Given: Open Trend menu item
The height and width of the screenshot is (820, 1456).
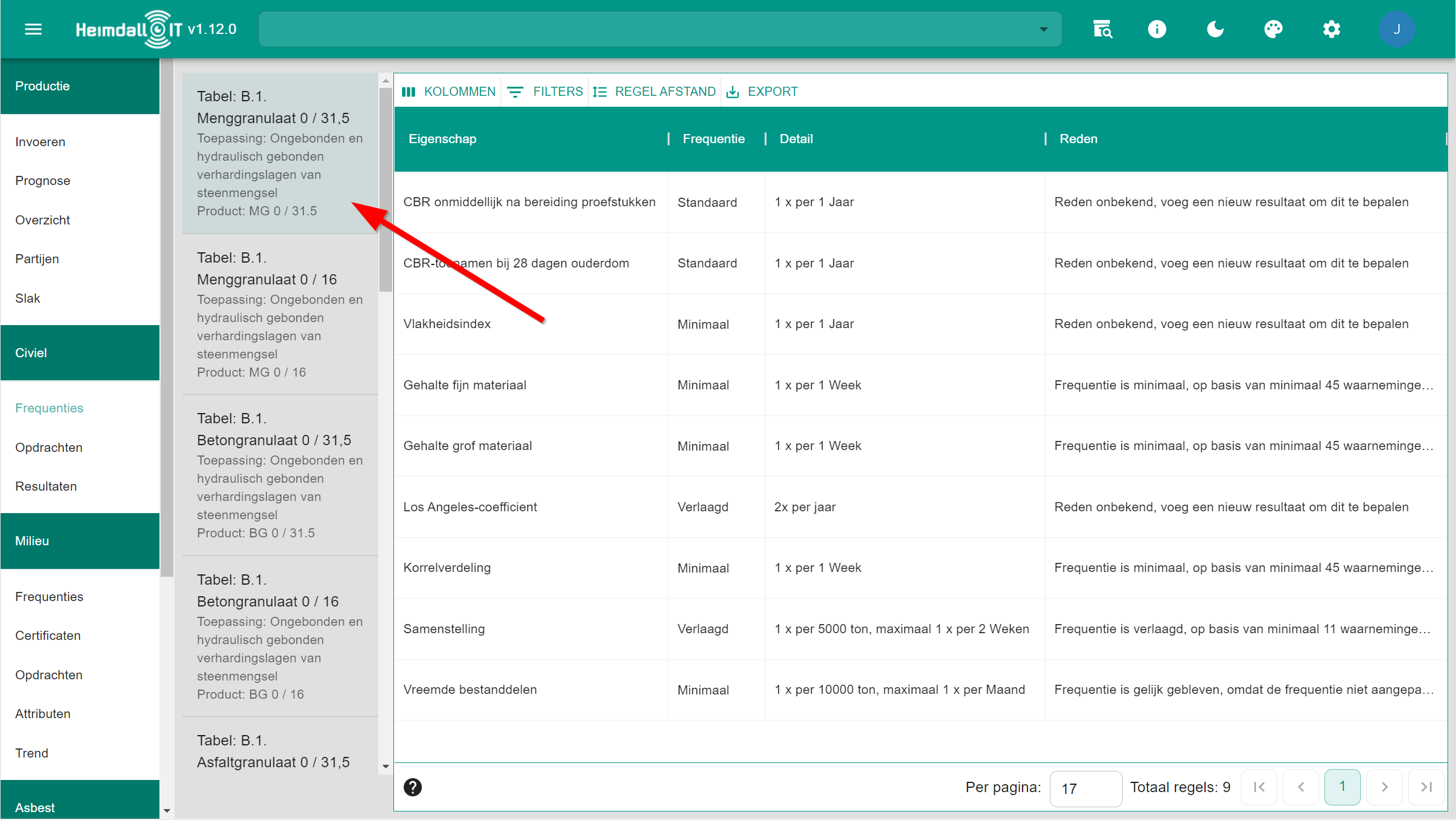Looking at the screenshot, I should pos(80,753).
